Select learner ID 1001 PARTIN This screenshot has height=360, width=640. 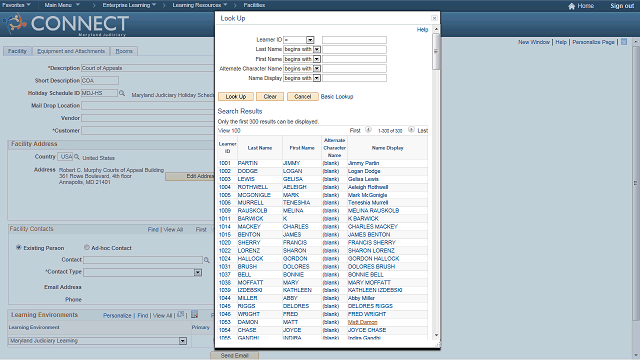pos(224,163)
